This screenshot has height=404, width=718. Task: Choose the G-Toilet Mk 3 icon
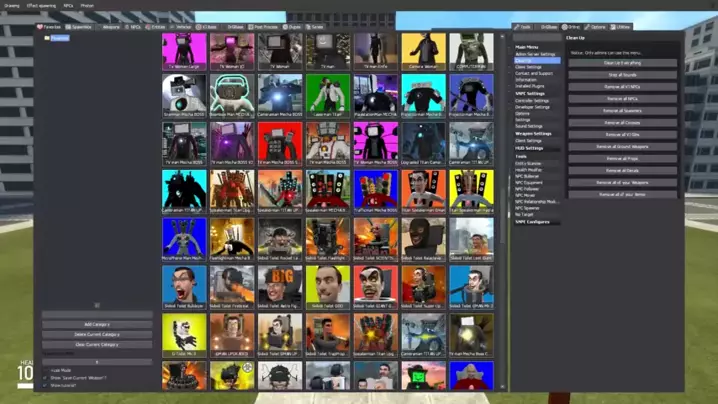tap(184, 334)
